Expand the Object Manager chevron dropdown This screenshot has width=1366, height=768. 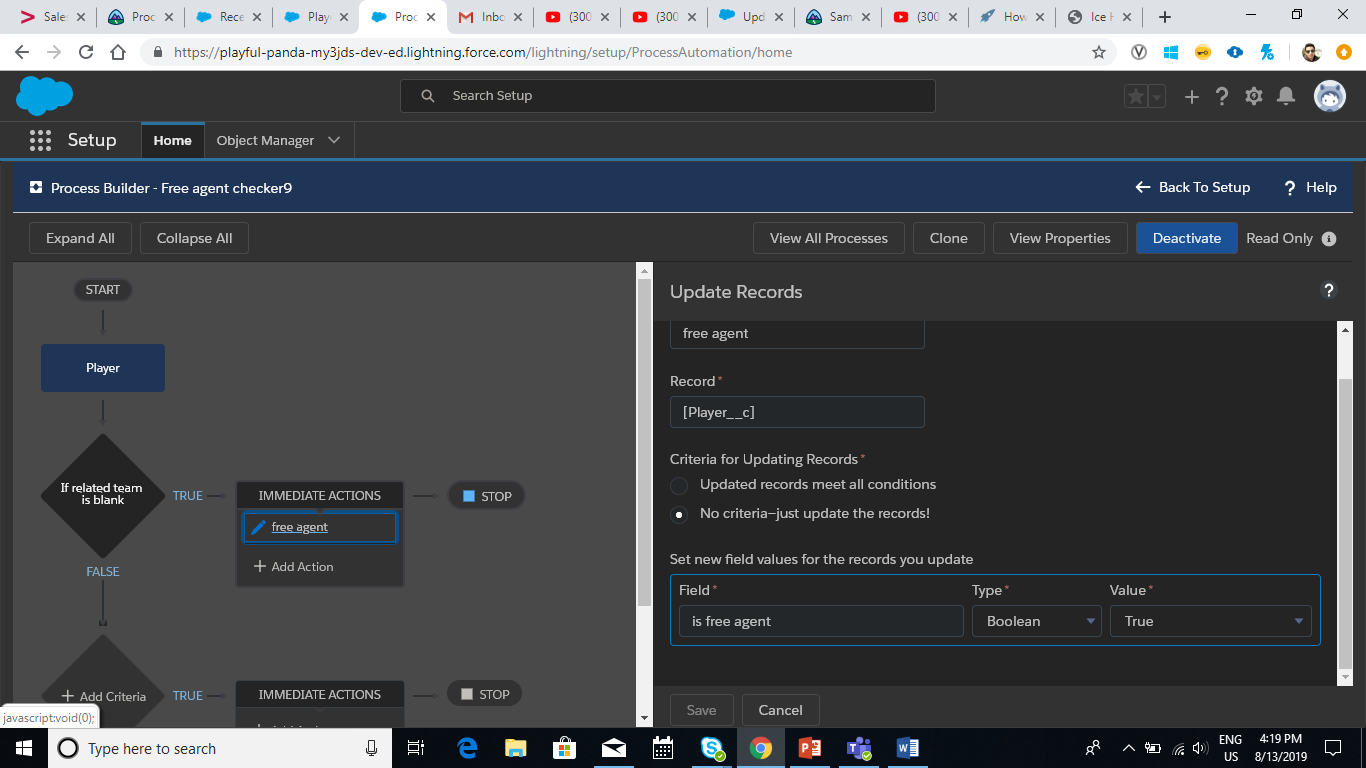point(334,140)
